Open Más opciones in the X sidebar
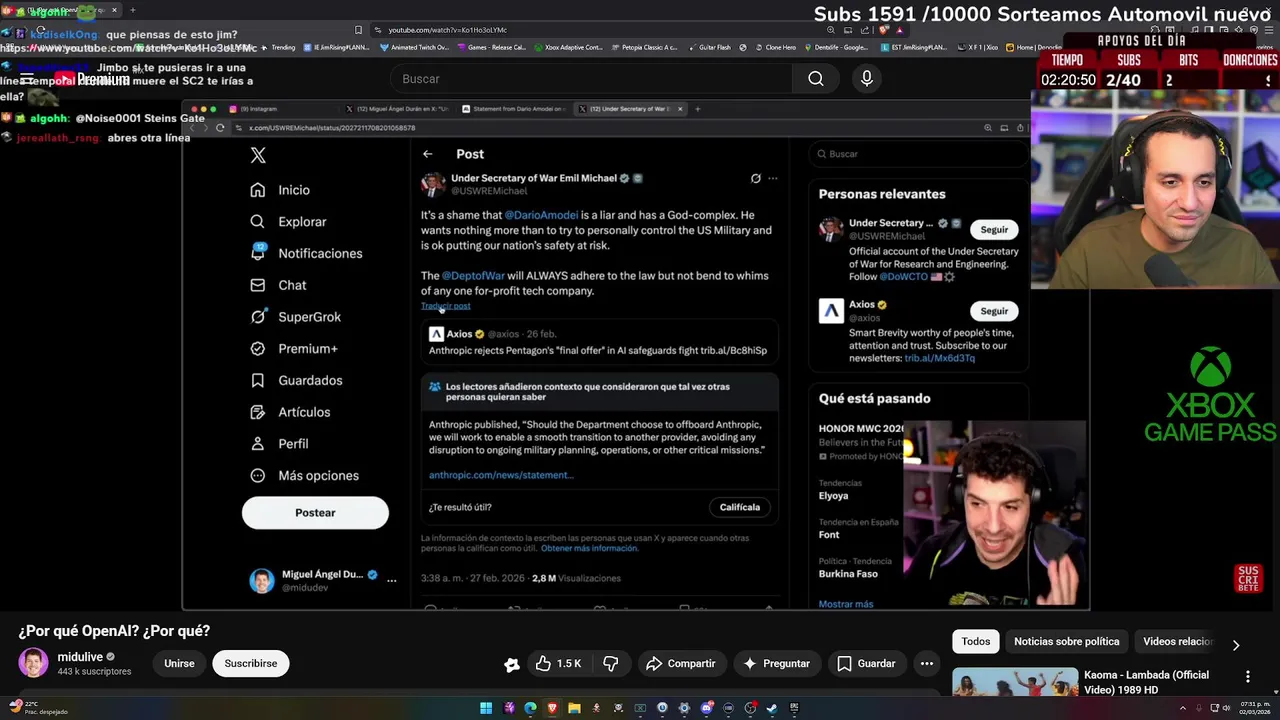The width and height of the screenshot is (1280, 720). point(305,476)
